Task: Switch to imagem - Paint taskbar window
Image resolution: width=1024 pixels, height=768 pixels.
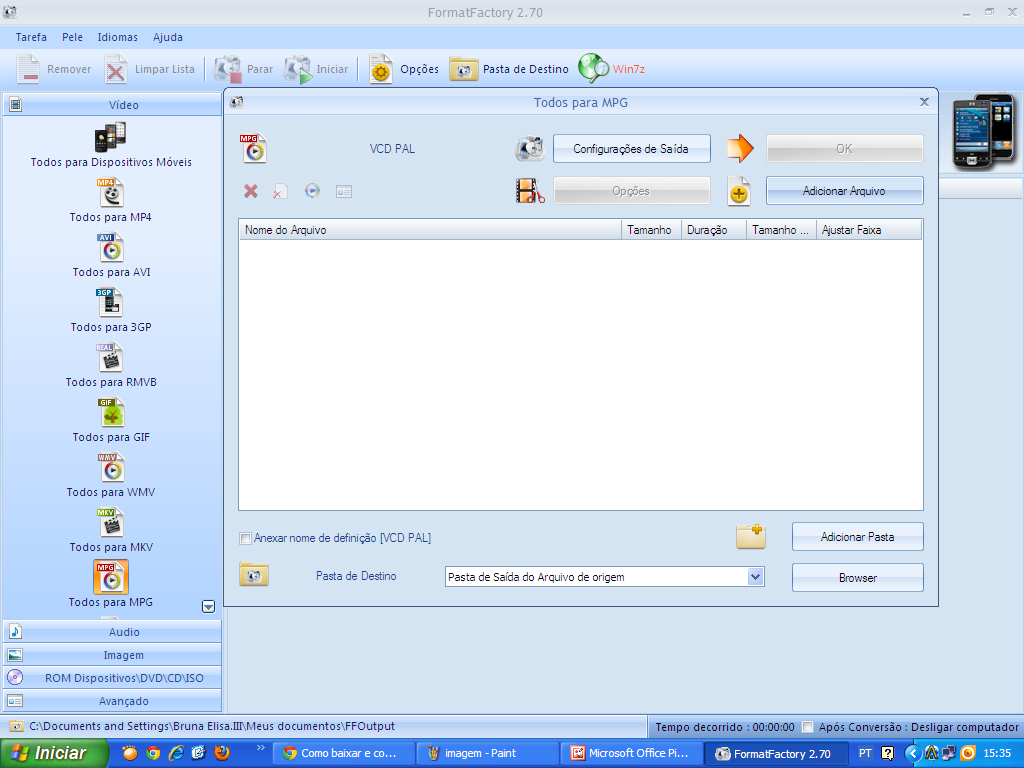Action: (487, 753)
